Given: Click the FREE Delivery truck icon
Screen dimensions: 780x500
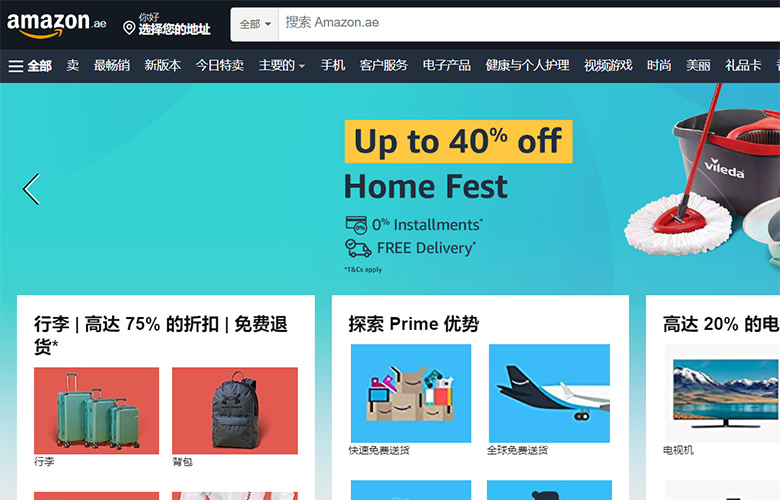Looking at the screenshot, I should (358, 248).
